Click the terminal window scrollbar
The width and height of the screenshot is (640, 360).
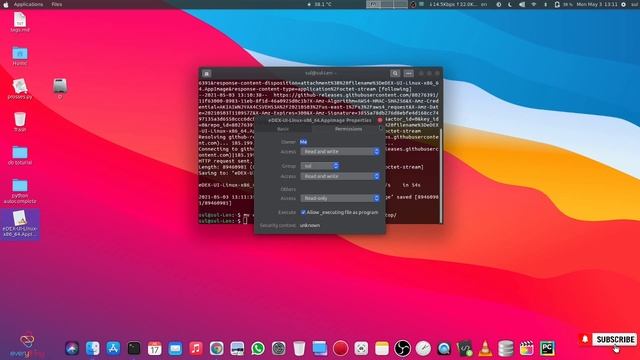[441, 176]
